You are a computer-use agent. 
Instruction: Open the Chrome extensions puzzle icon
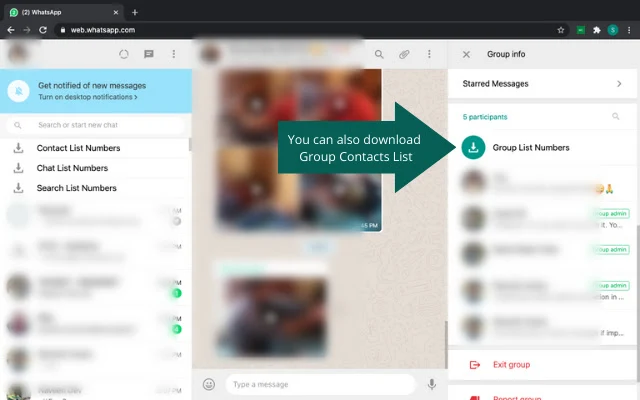597,30
